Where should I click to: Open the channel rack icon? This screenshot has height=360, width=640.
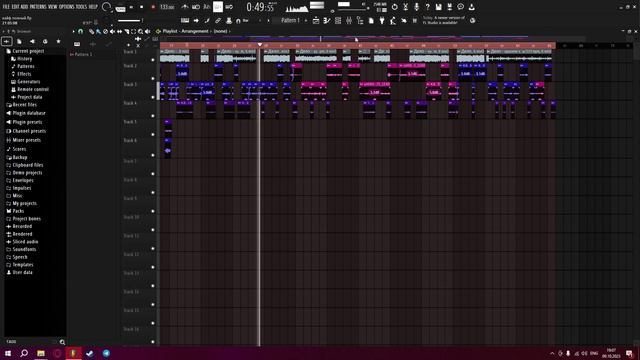338,20
